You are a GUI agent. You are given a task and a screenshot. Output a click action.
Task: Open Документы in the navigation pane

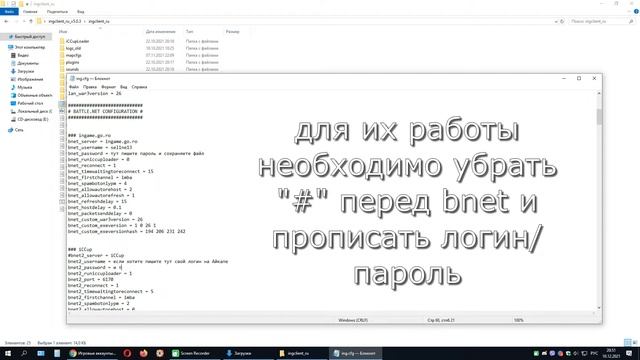coord(24,63)
